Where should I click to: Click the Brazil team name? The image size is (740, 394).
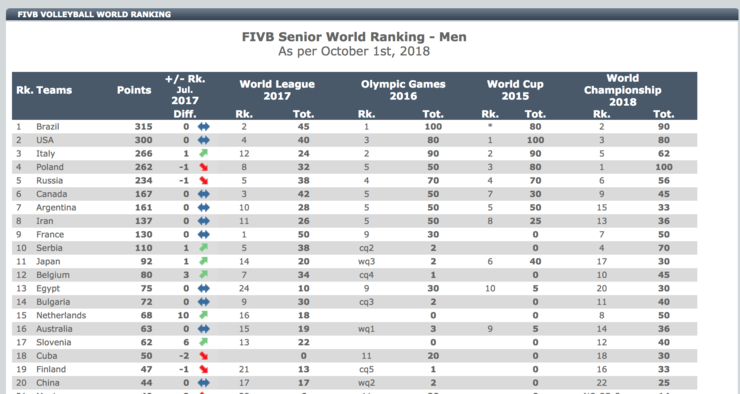[x=48, y=126]
